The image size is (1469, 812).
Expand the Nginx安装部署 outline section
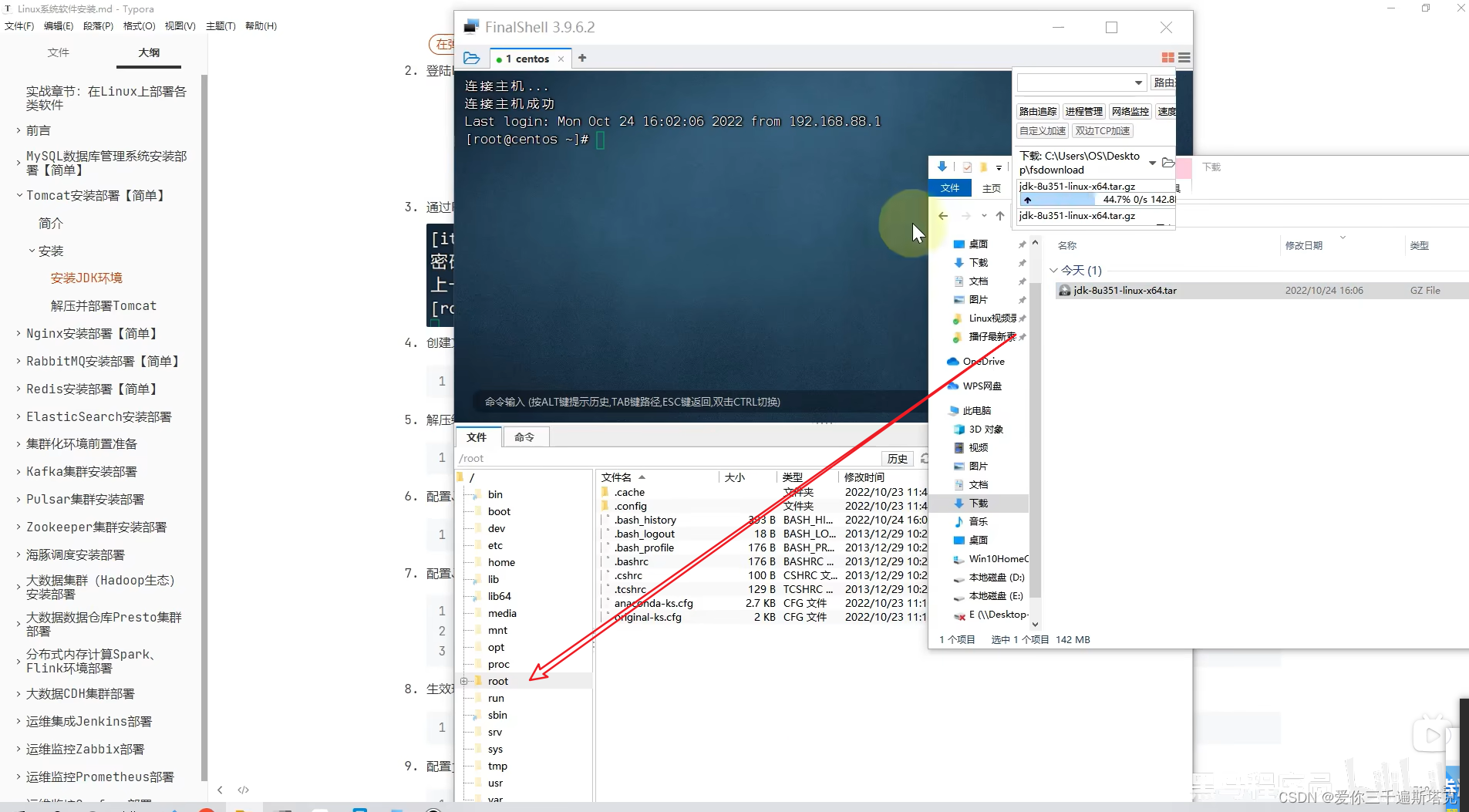click(18, 333)
